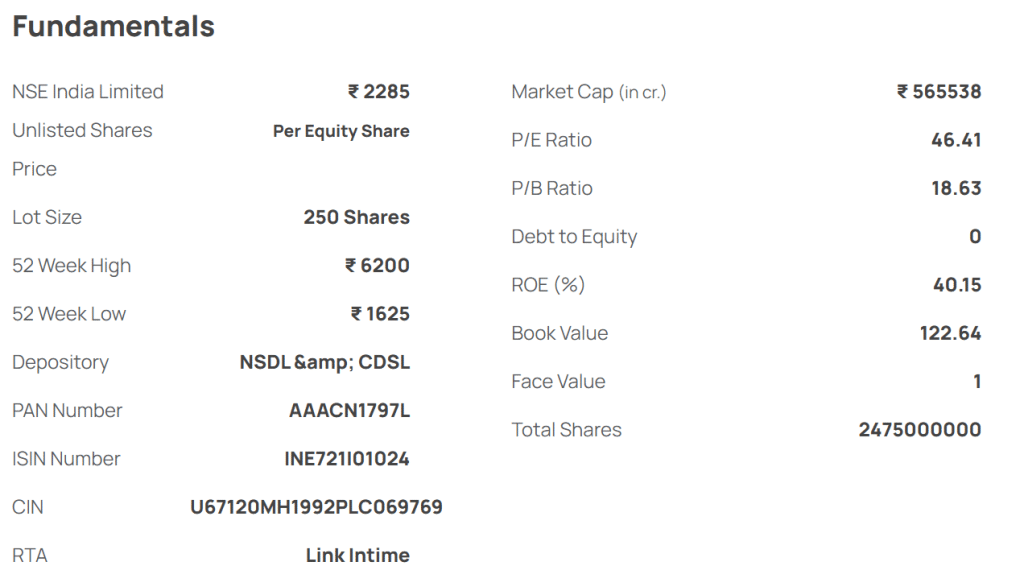This screenshot has width=1024, height=566.
Task: Click the Market Cap value ₹ 565538
Action: tap(938, 91)
